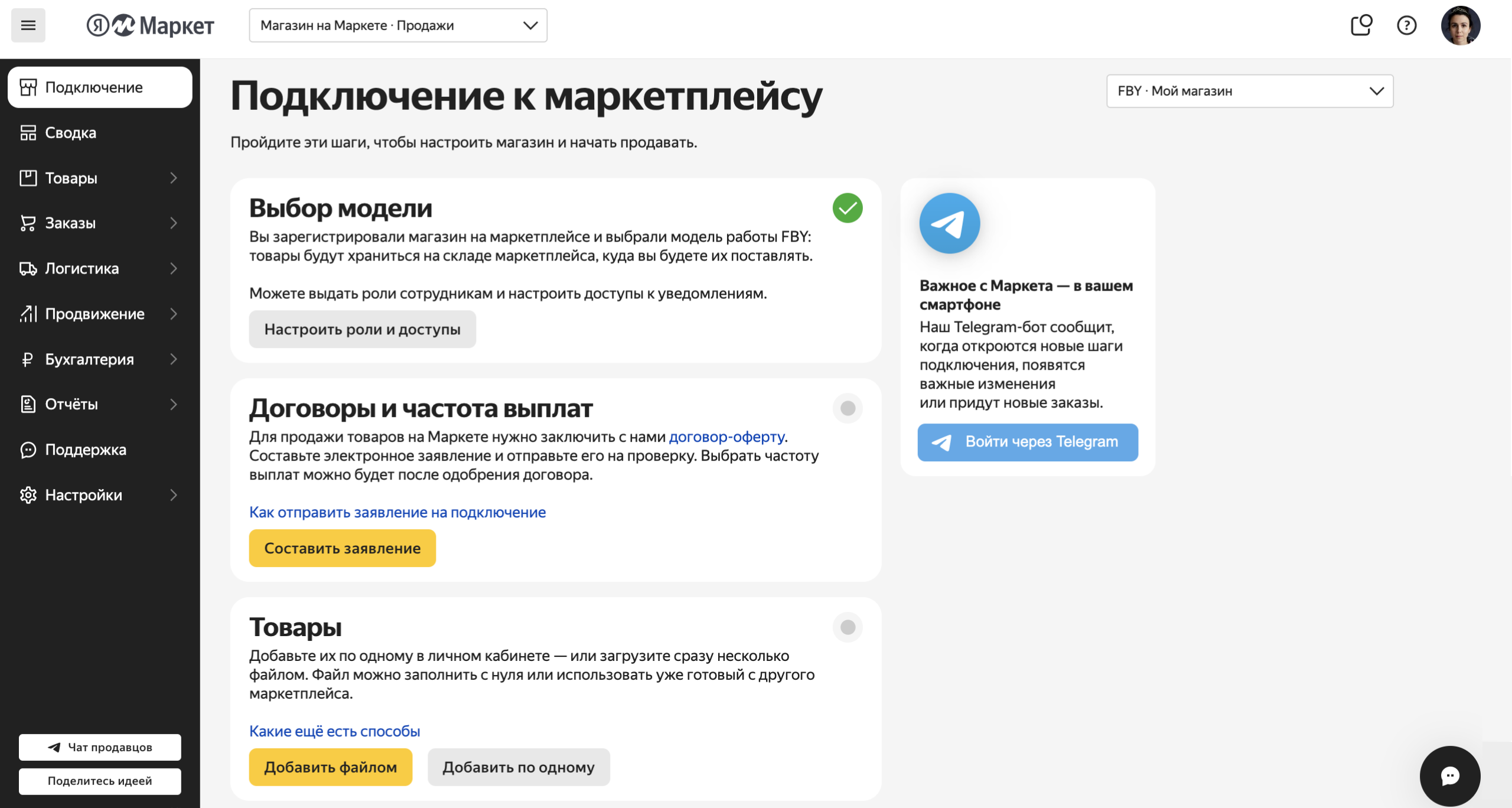Expand the Бухгалтерия sidebar chevron

coord(174,359)
